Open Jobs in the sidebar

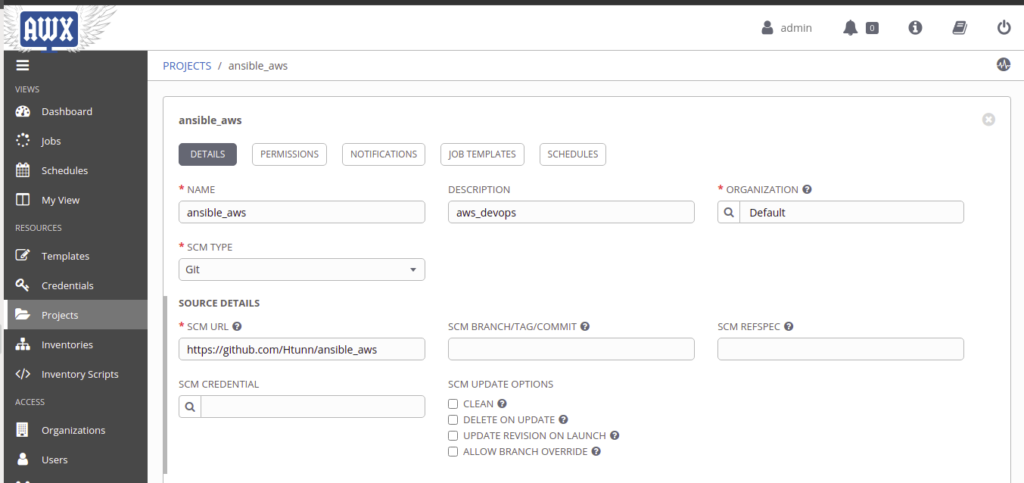51,141
